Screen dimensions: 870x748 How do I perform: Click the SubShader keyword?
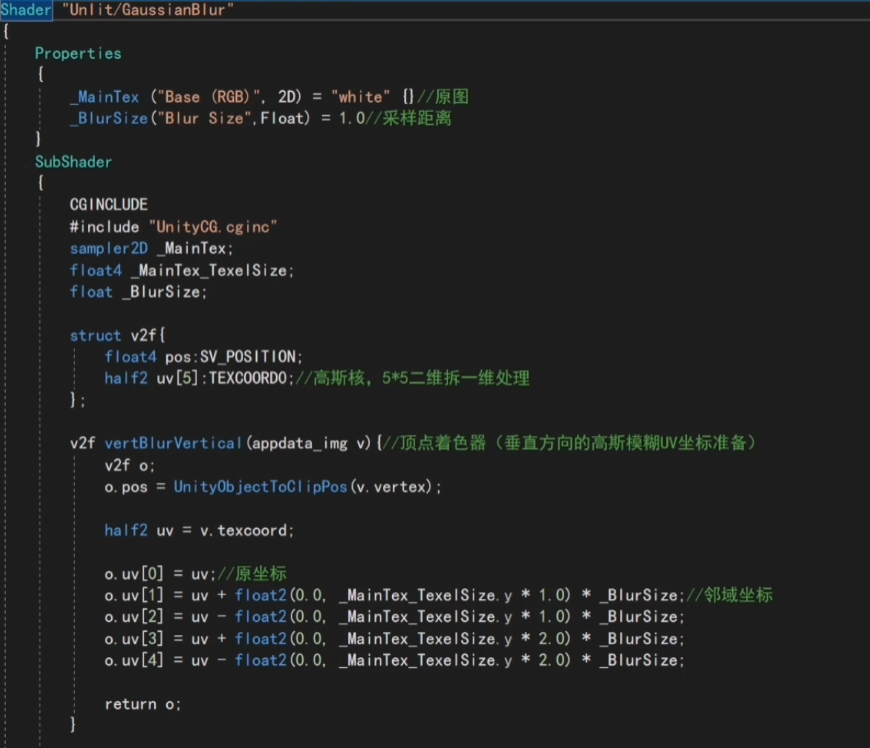[x=73, y=161]
